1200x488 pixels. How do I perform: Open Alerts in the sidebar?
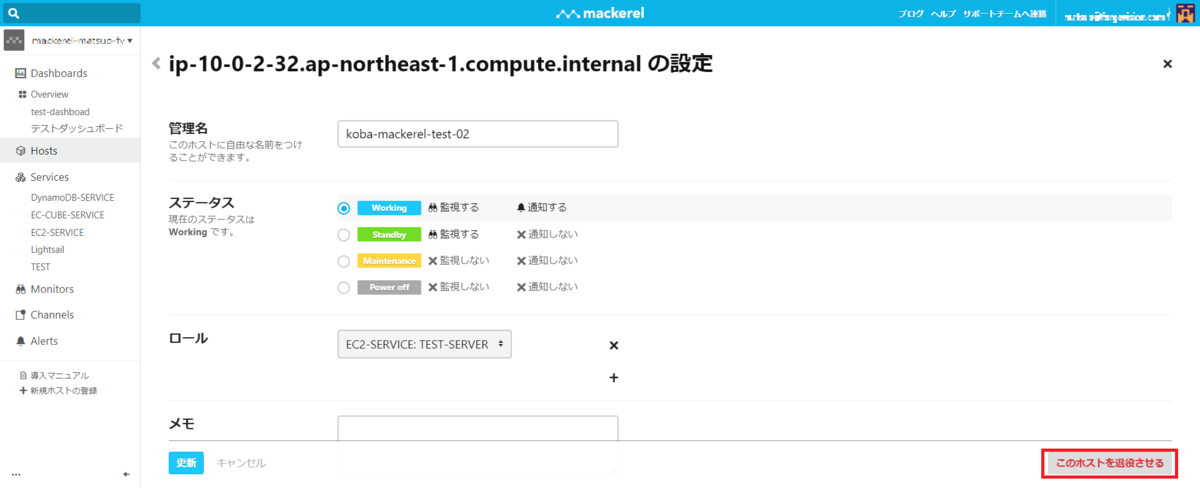44,341
